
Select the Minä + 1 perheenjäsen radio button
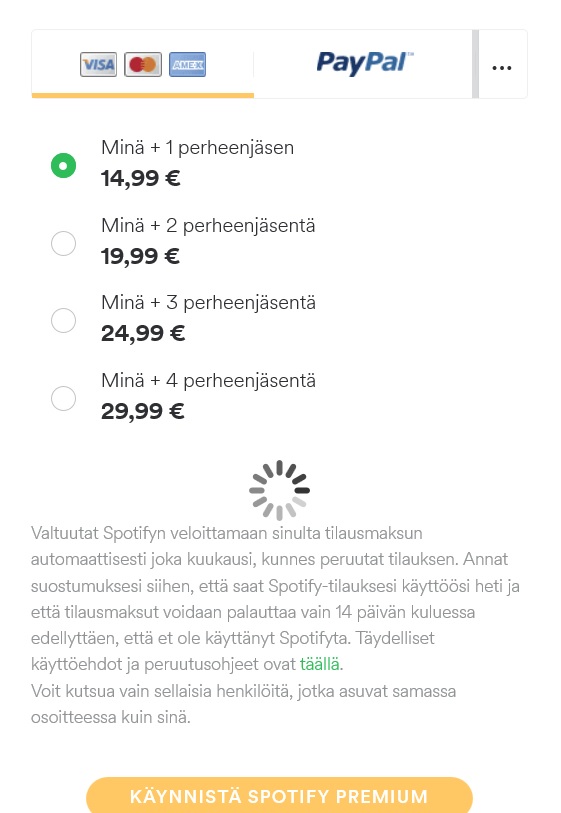tap(63, 165)
